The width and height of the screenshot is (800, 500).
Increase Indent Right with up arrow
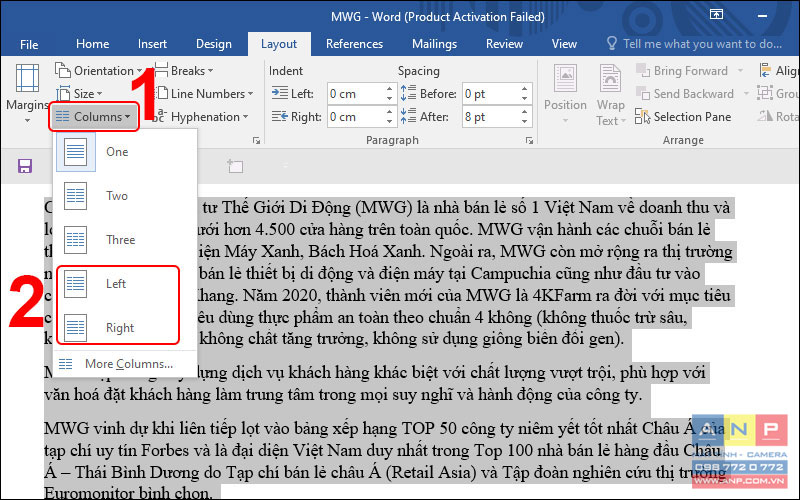coord(390,112)
